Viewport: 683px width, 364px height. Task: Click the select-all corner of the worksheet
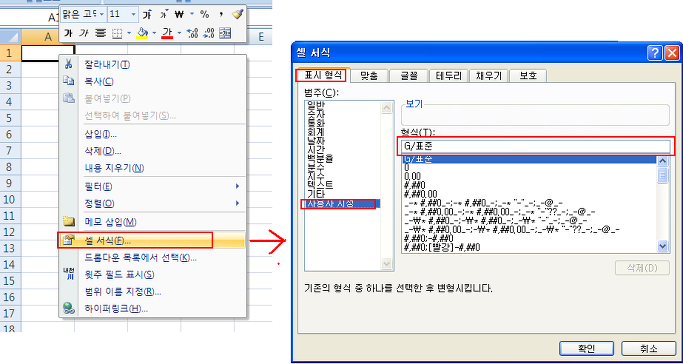[10, 37]
